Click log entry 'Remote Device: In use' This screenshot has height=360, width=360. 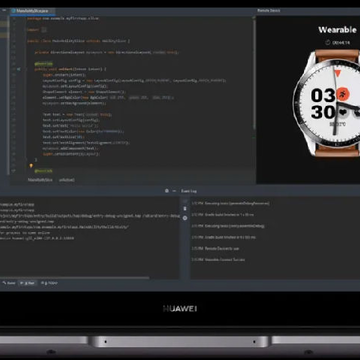pyautogui.click(x=215, y=248)
